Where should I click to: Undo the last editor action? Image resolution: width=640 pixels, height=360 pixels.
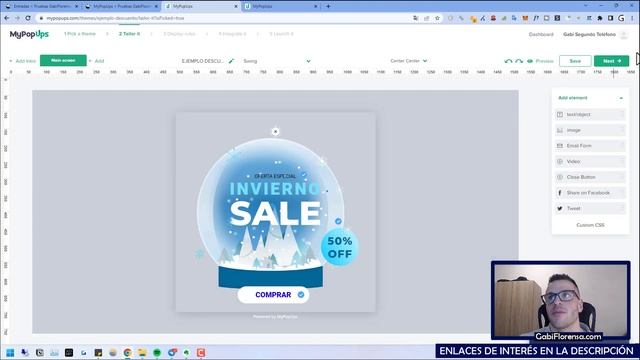(x=508, y=61)
